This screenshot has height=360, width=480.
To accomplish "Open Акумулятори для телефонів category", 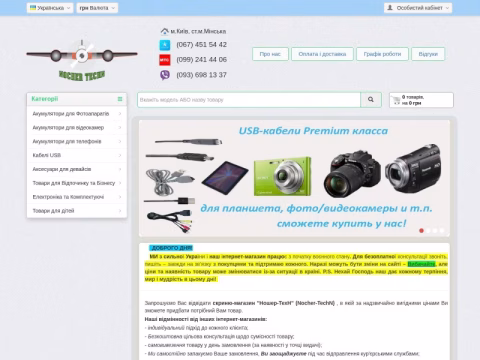I will [67, 141].
